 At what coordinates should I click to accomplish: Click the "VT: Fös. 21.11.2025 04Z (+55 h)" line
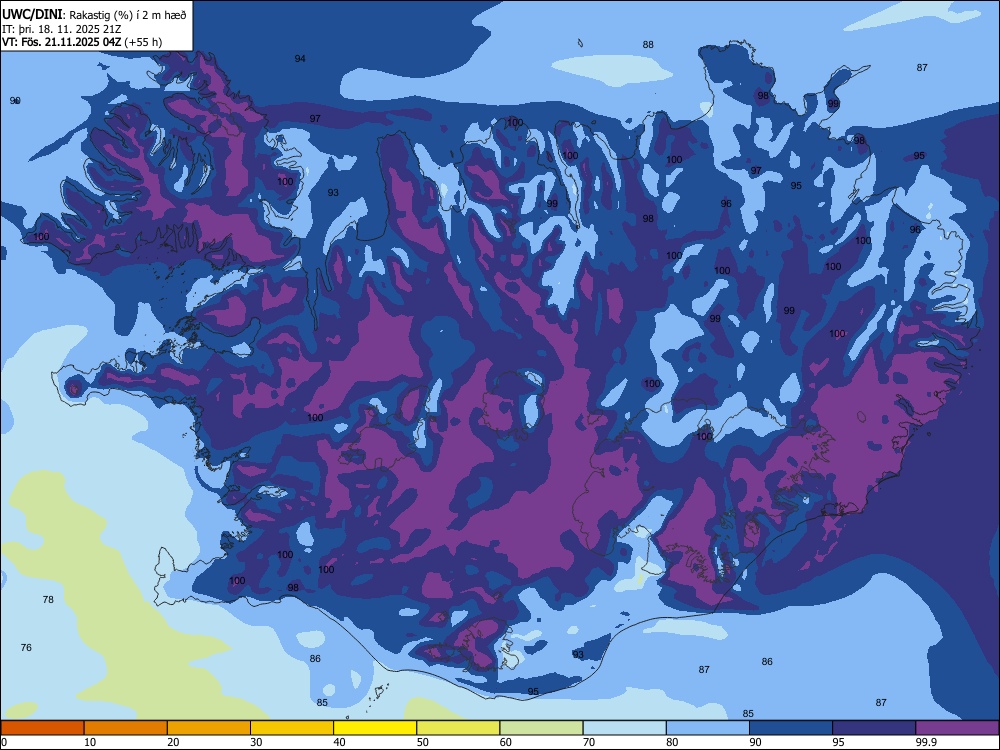82,42
